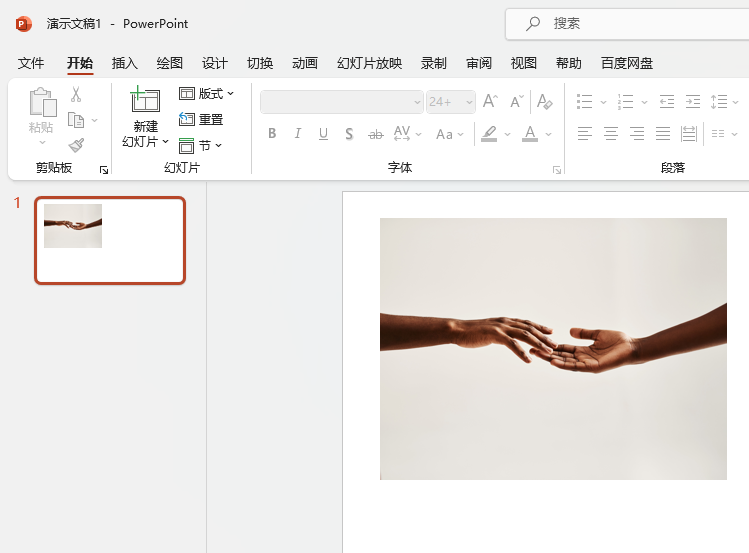Click the Paste clipboard icon
The height and width of the screenshot is (553, 749).
[x=43, y=102]
